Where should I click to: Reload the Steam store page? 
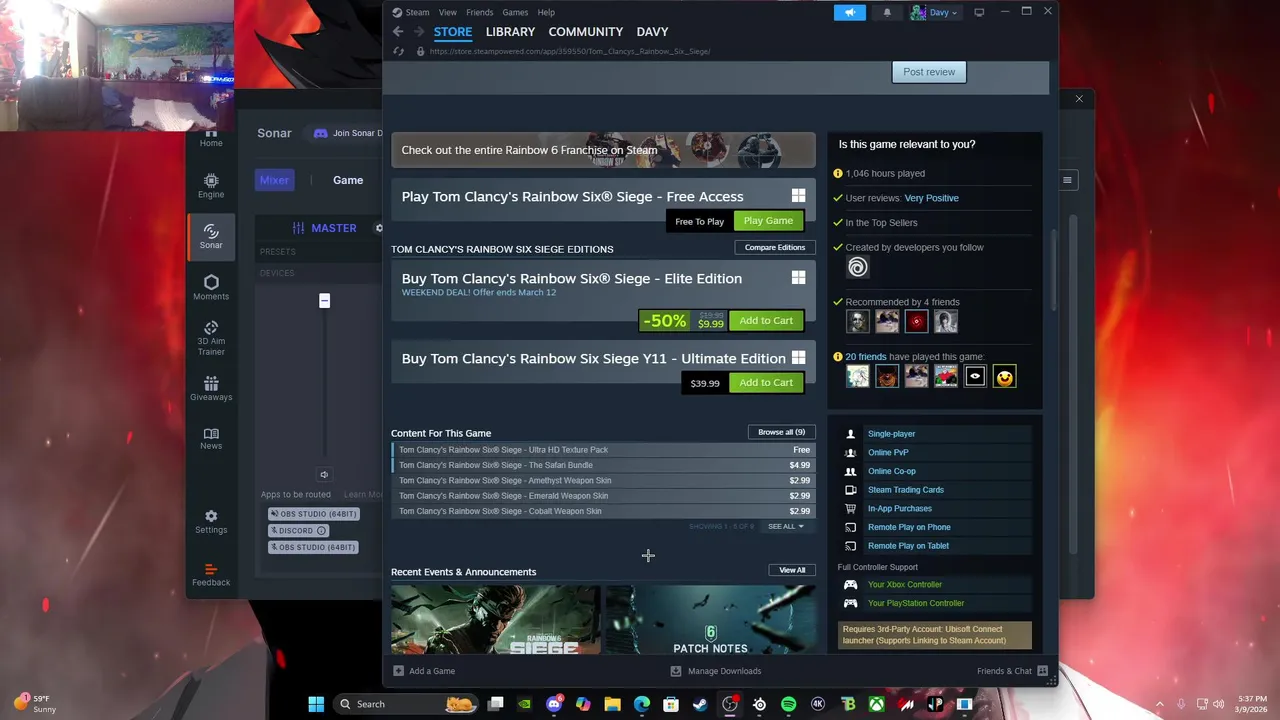coord(398,51)
